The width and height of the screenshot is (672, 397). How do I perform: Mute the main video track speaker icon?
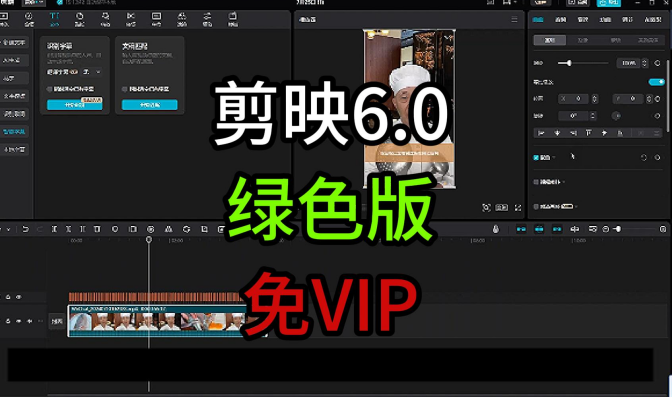click(29, 321)
